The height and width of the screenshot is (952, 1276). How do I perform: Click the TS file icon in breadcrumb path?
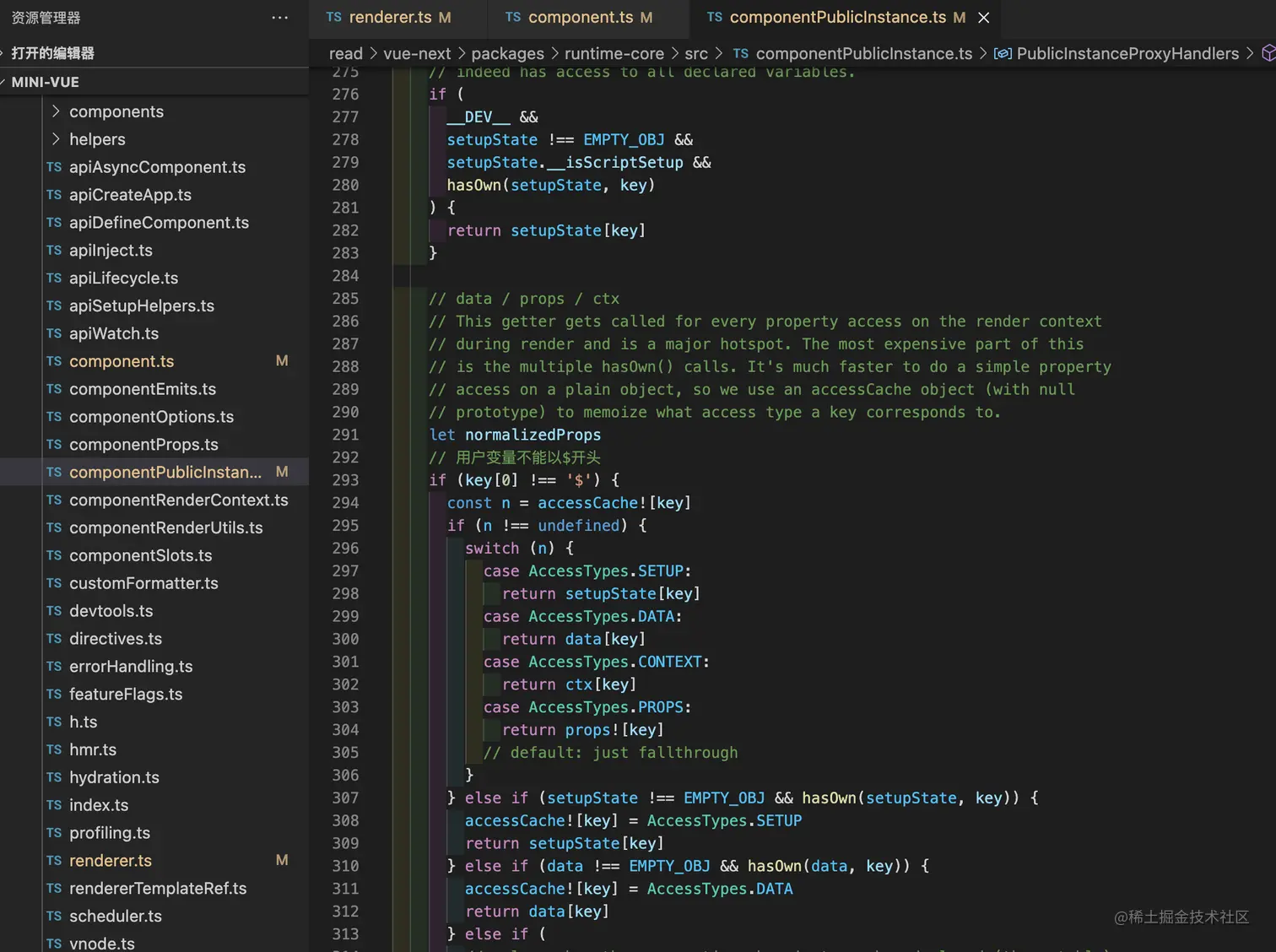(x=741, y=54)
